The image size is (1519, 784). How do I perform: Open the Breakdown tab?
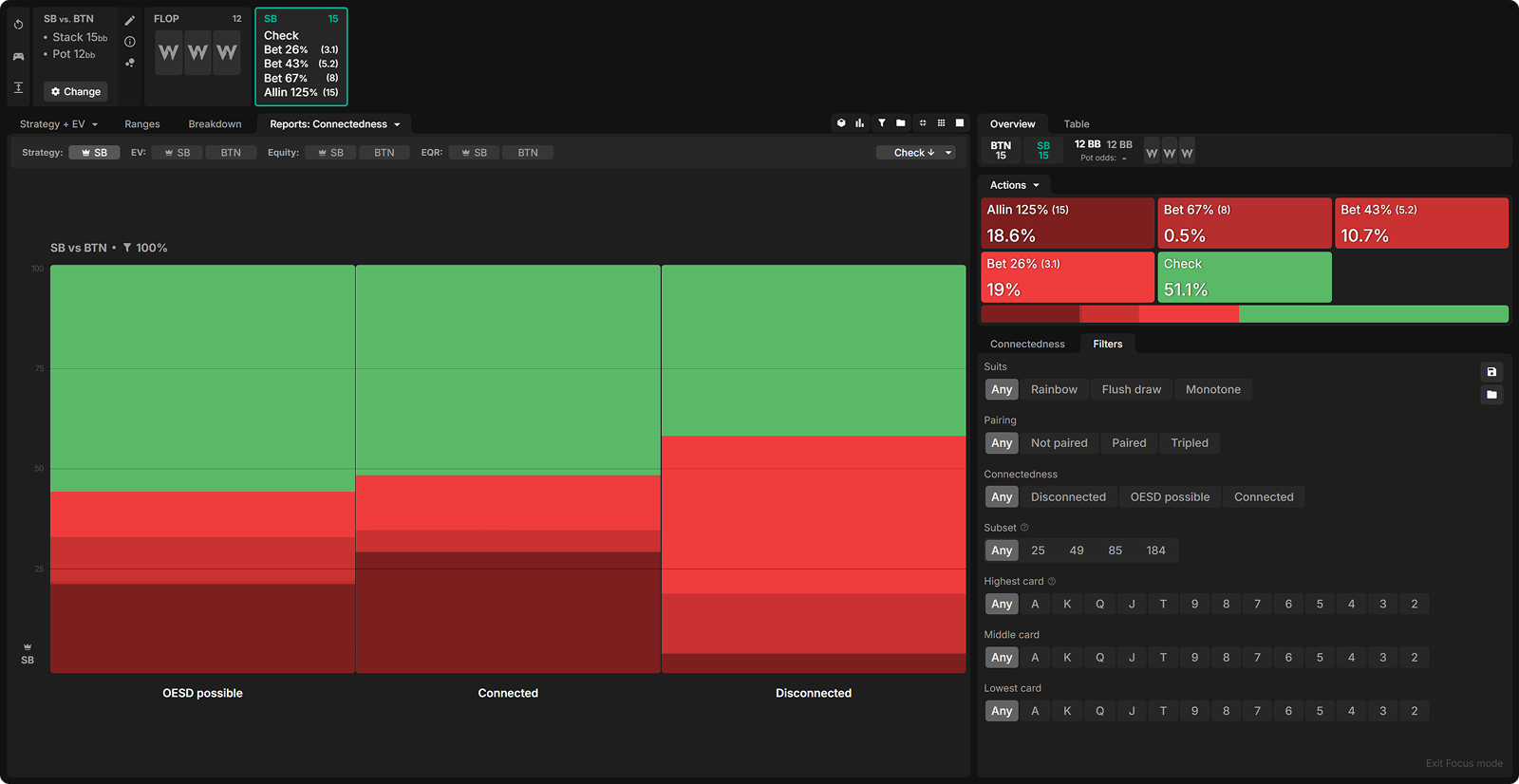coord(215,124)
